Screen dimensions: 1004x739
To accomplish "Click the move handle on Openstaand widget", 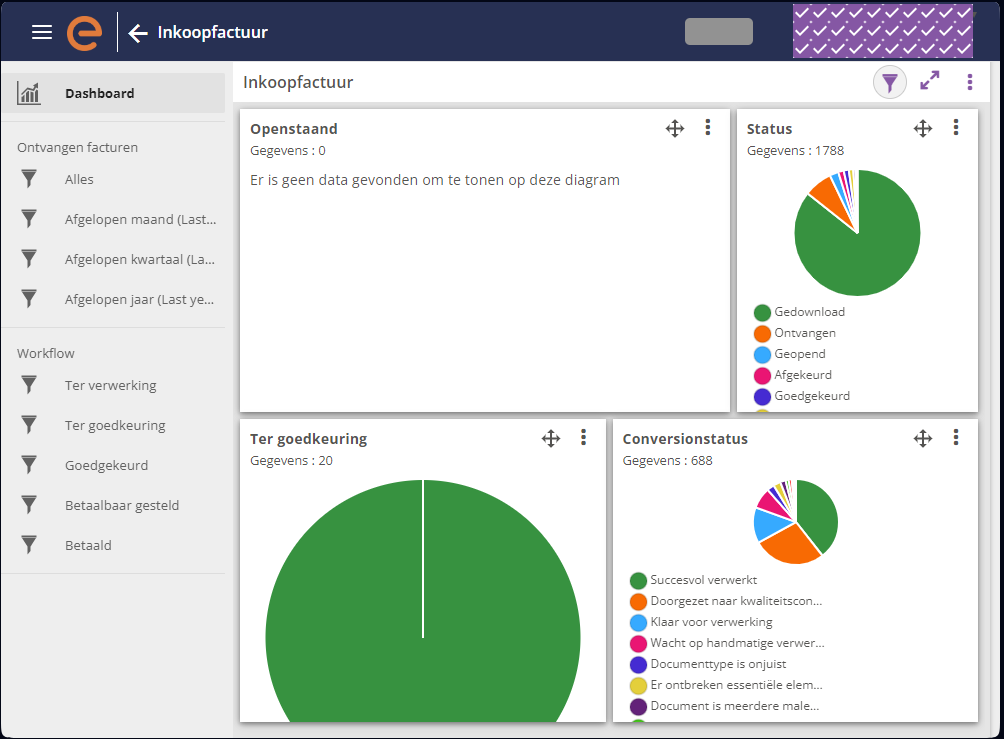I will (675, 129).
